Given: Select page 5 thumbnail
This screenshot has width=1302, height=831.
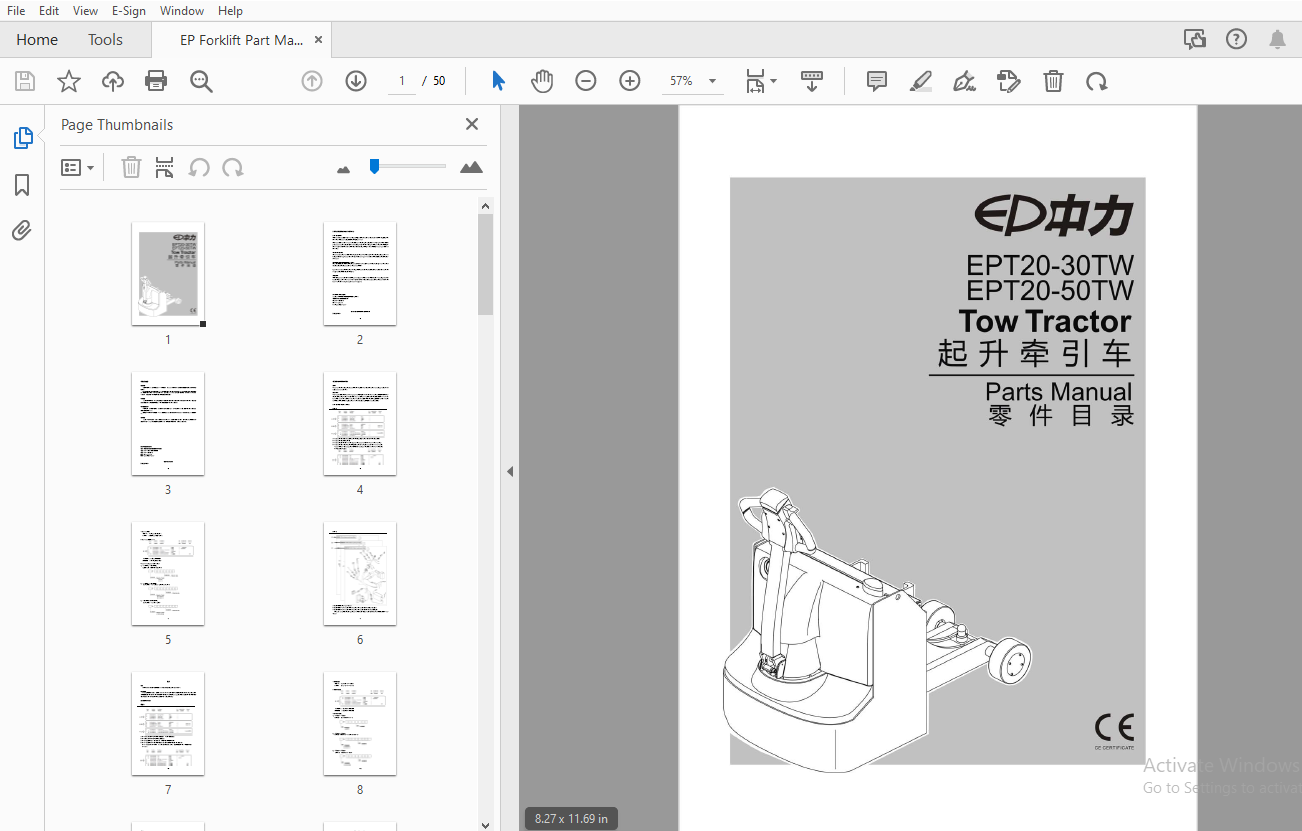Looking at the screenshot, I should click(168, 574).
